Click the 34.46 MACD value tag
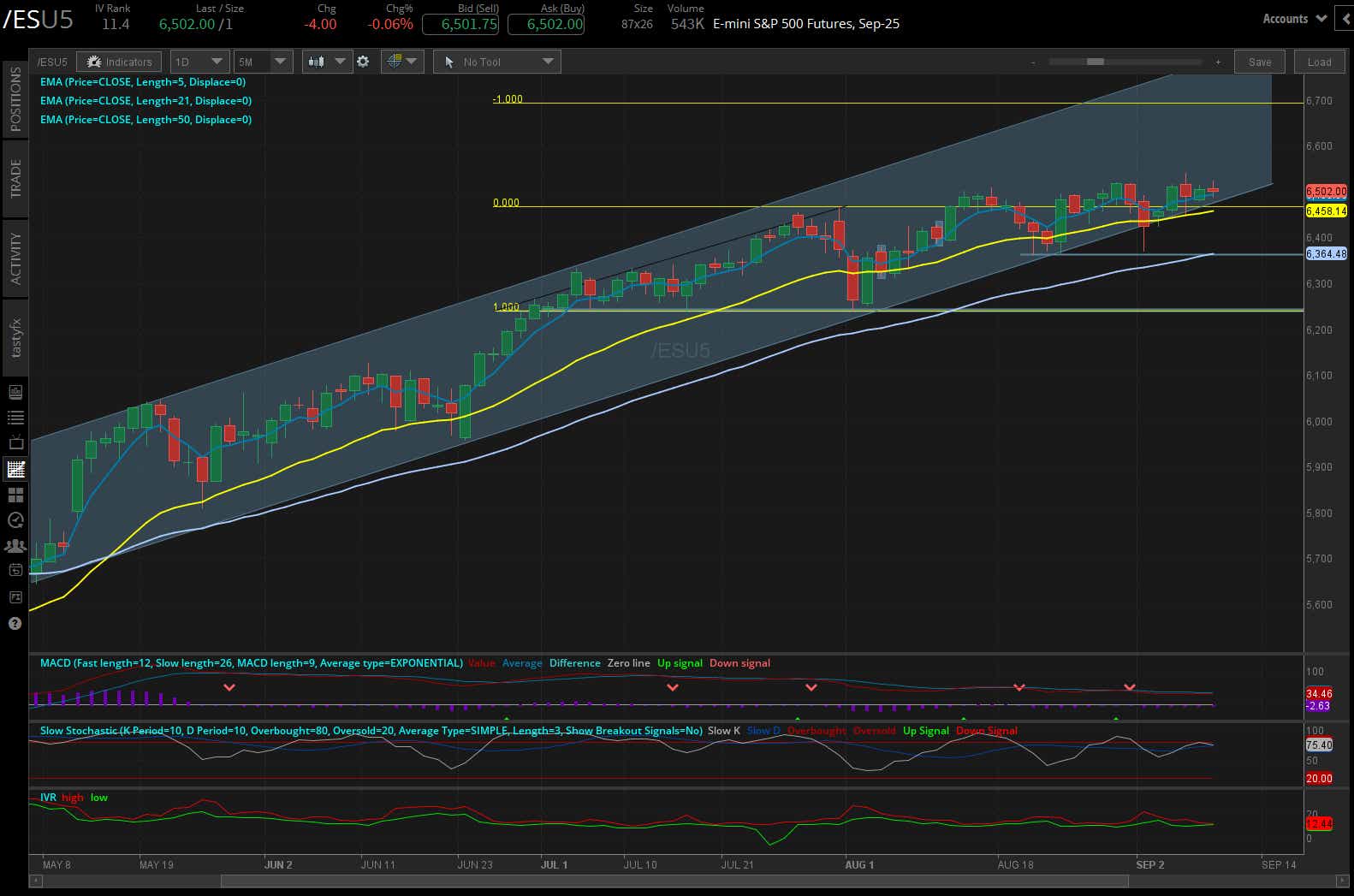 tap(1319, 694)
